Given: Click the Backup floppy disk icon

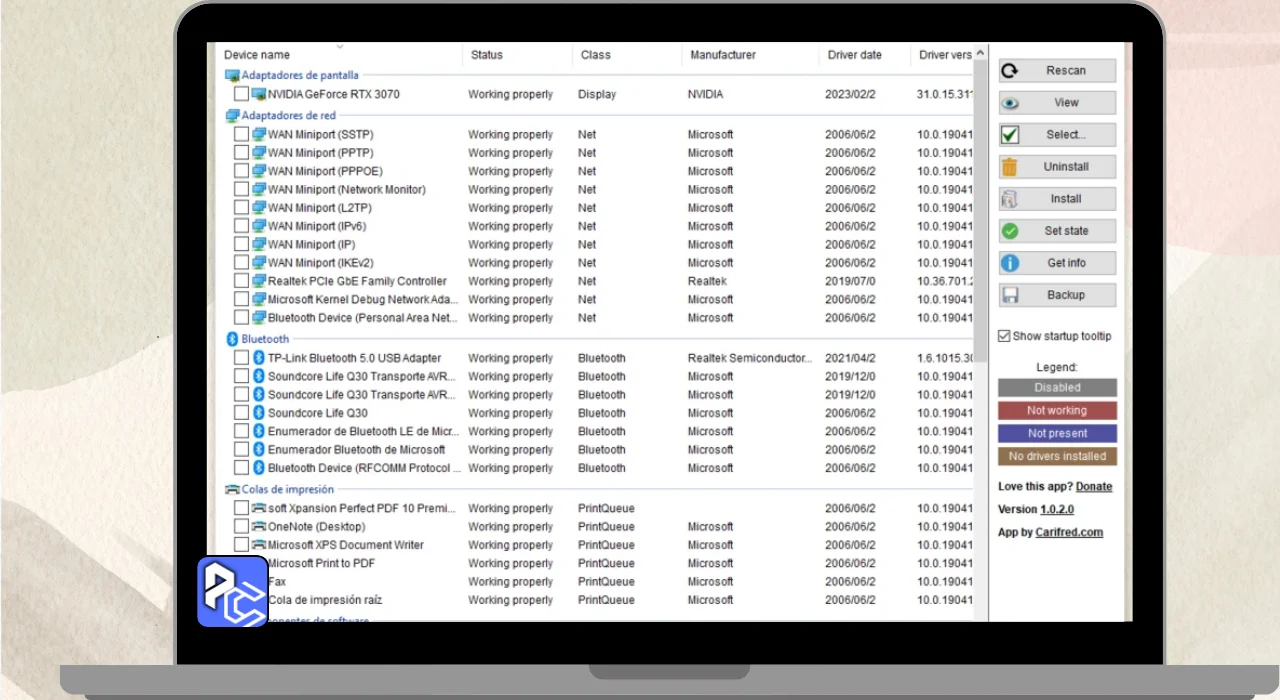Looking at the screenshot, I should pyautogui.click(x=1010, y=295).
